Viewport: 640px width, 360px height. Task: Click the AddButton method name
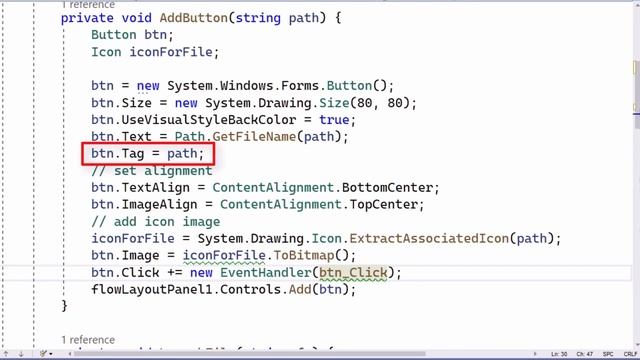click(x=194, y=18)
